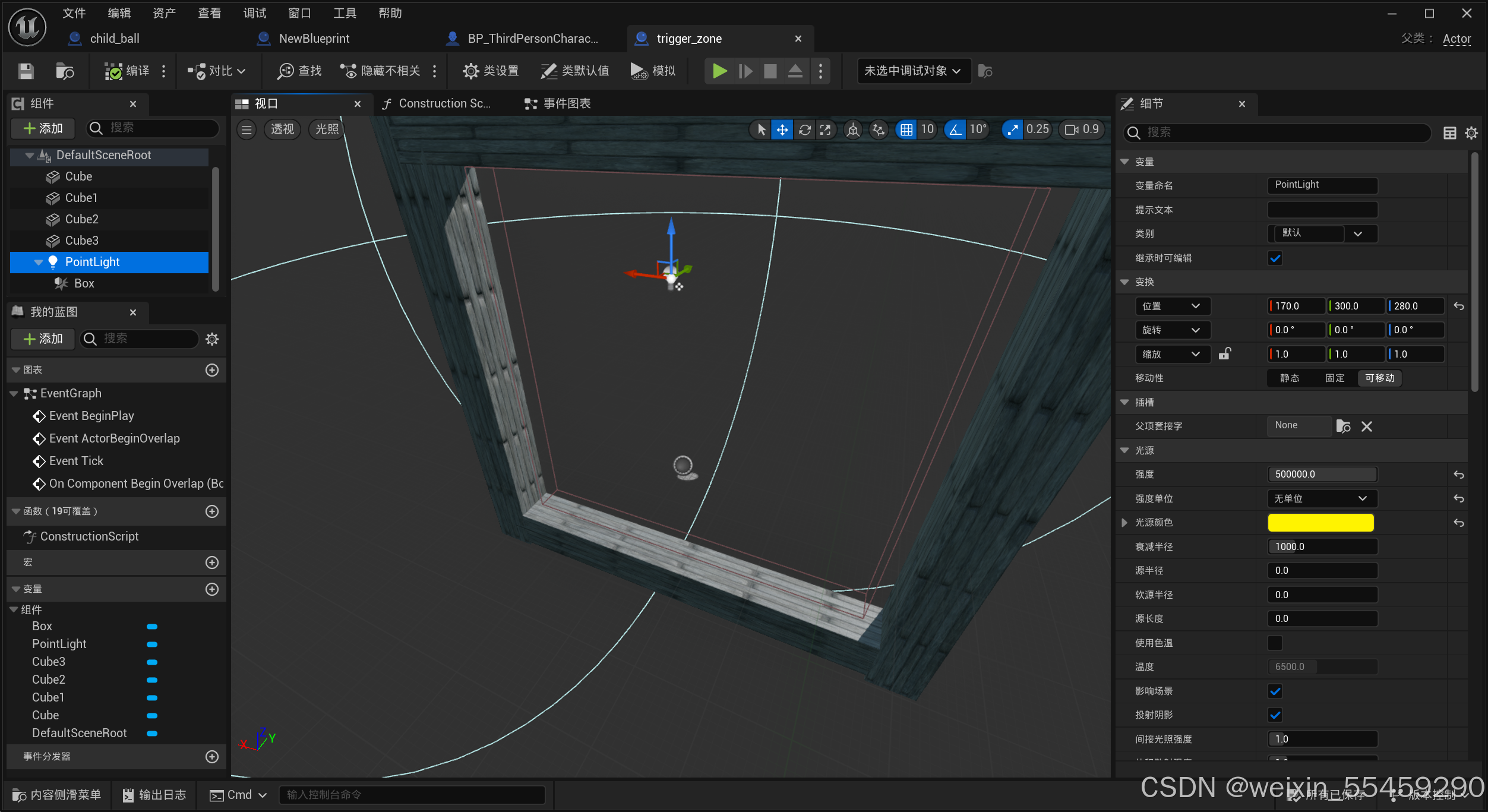This screenshot has width=1488, height=812.
Task: Set mobility to Static (静态)
Action: click(x=1289, y=378)
